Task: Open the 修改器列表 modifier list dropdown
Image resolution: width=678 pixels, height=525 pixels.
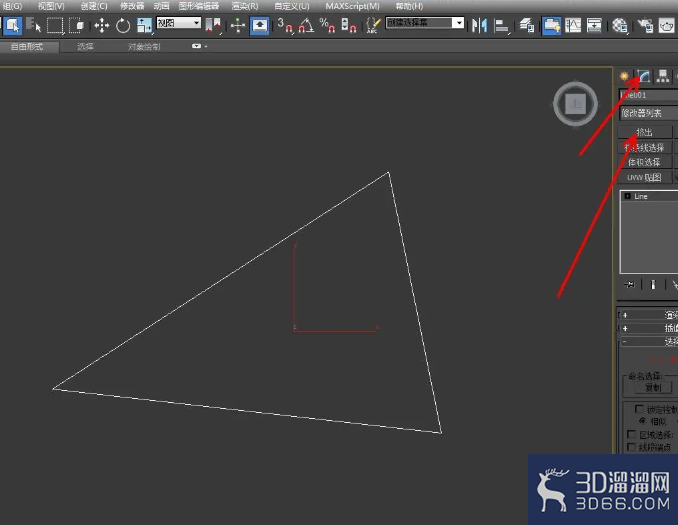Action: click(x=648, y=113)
